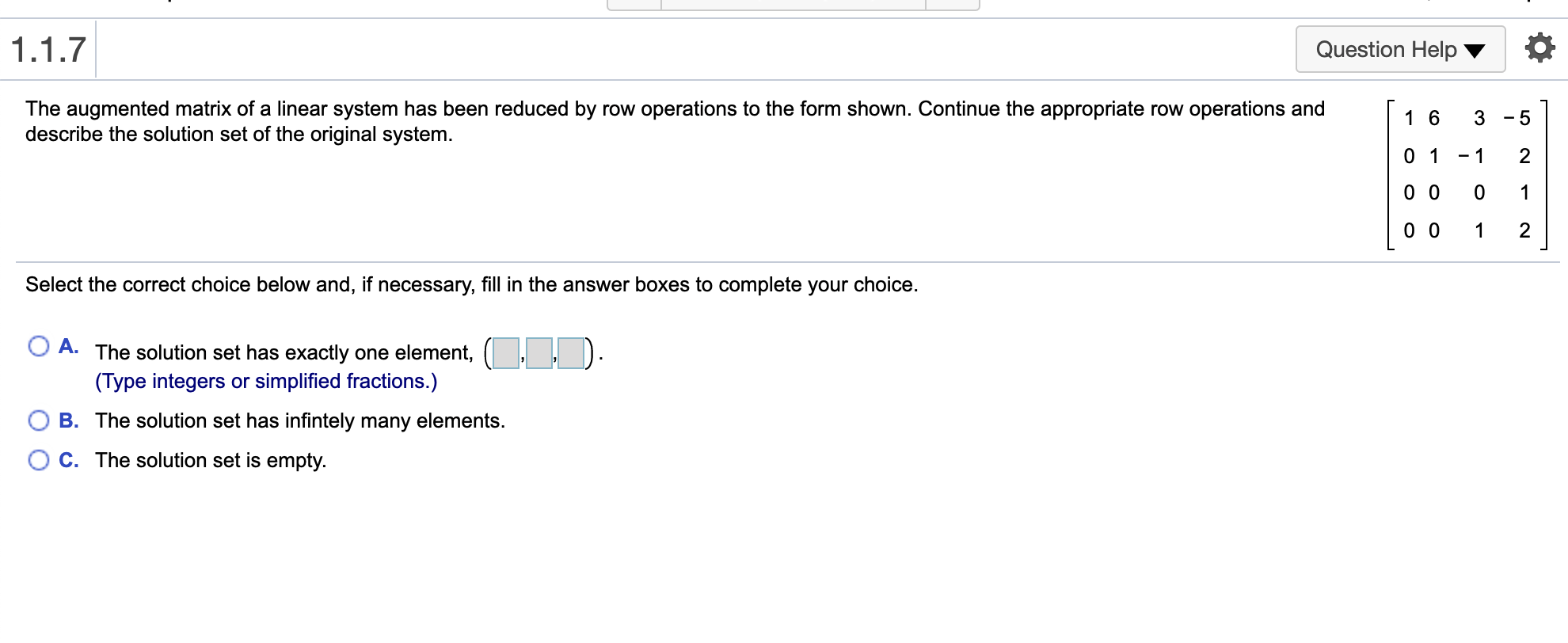Click the middle answer box in choice A
Image resolution: width=1568 pixels, height=643 pixels.
[x=539, y=353]
